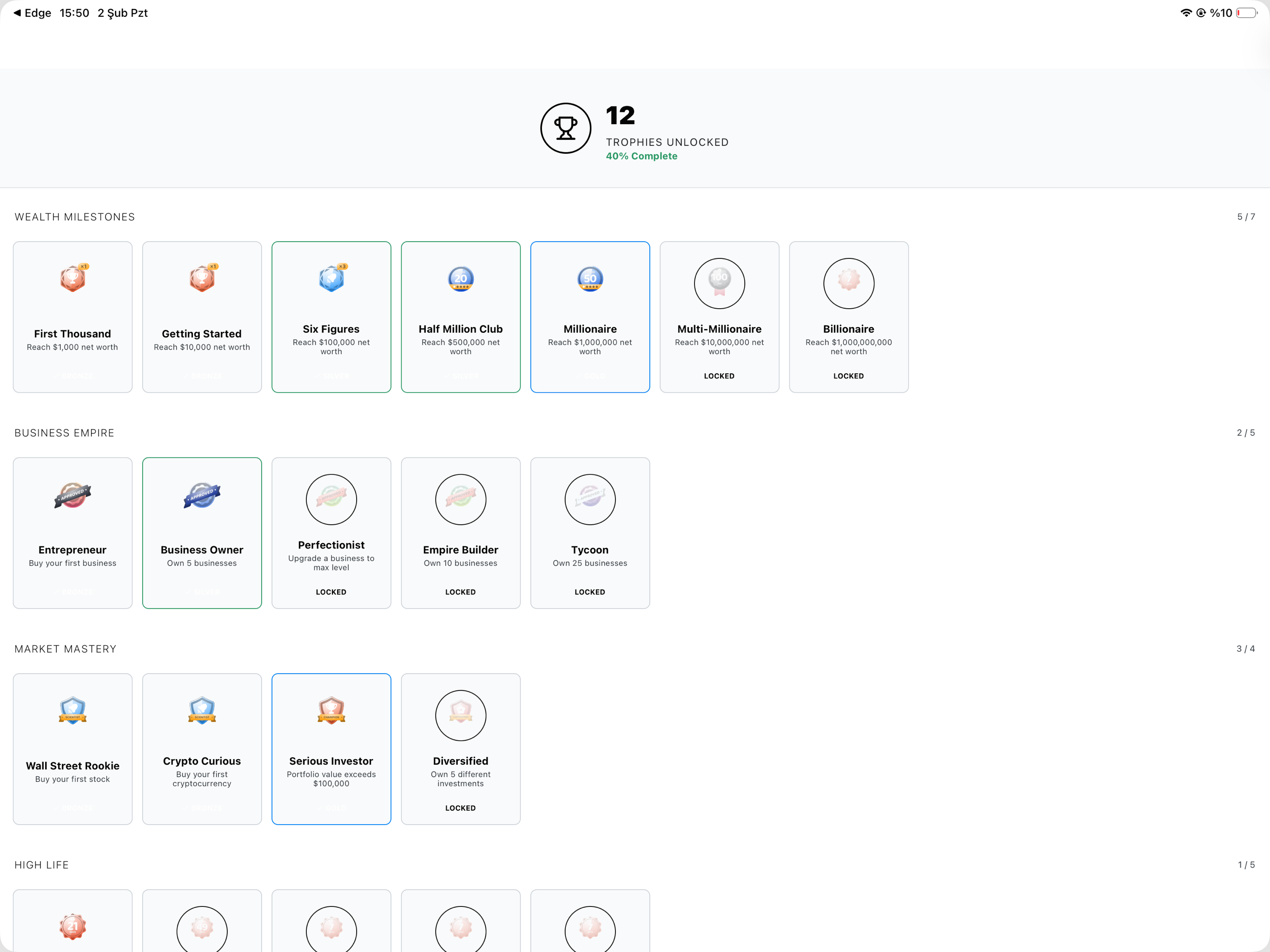The width and height of the screenshot is (1270, 952).
Task: Tap the fifth High Life locked badge
Action: tap(589, 929)
